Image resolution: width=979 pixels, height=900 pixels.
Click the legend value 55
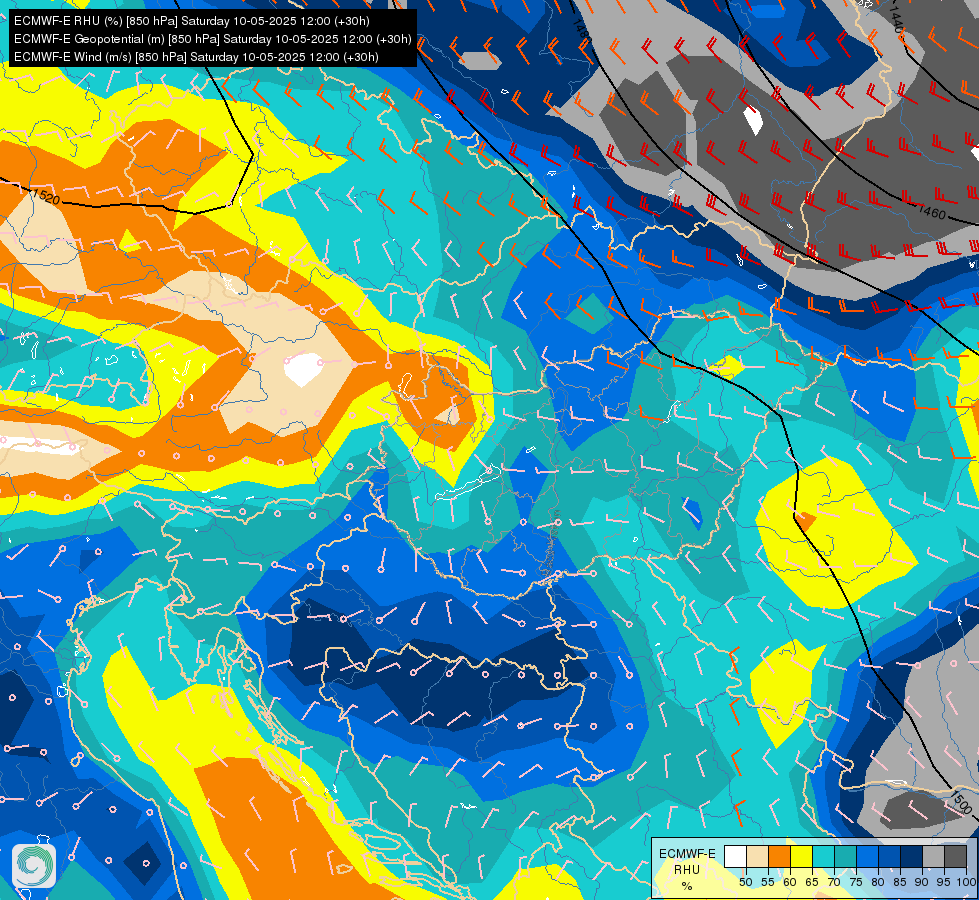click(x=768, y=882)
